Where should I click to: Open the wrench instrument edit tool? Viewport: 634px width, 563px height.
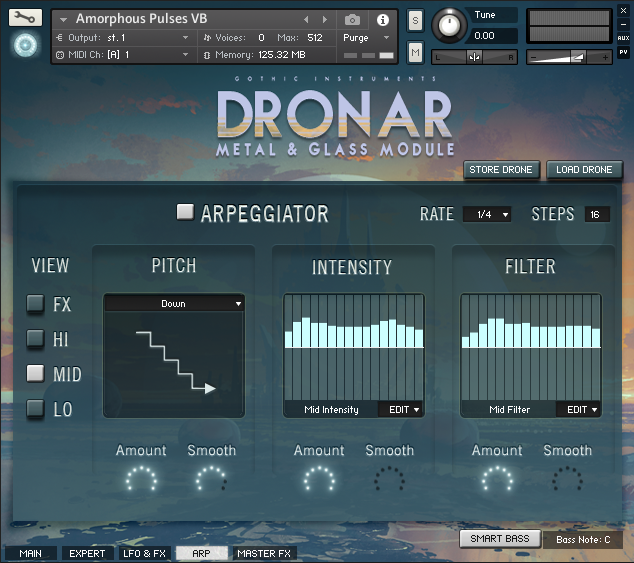pyautogui.click(x=25, y=18)
